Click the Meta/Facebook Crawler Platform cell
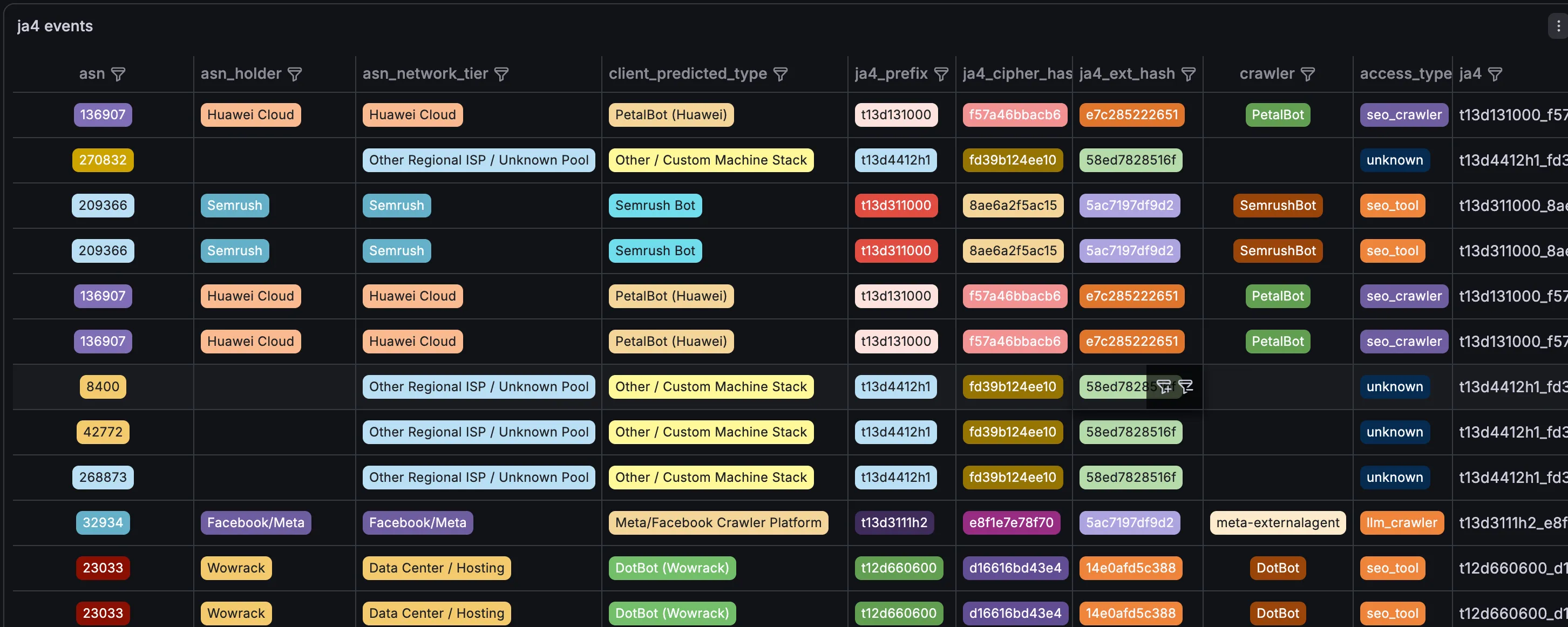 pyautogui.click(x=718, y=523)
